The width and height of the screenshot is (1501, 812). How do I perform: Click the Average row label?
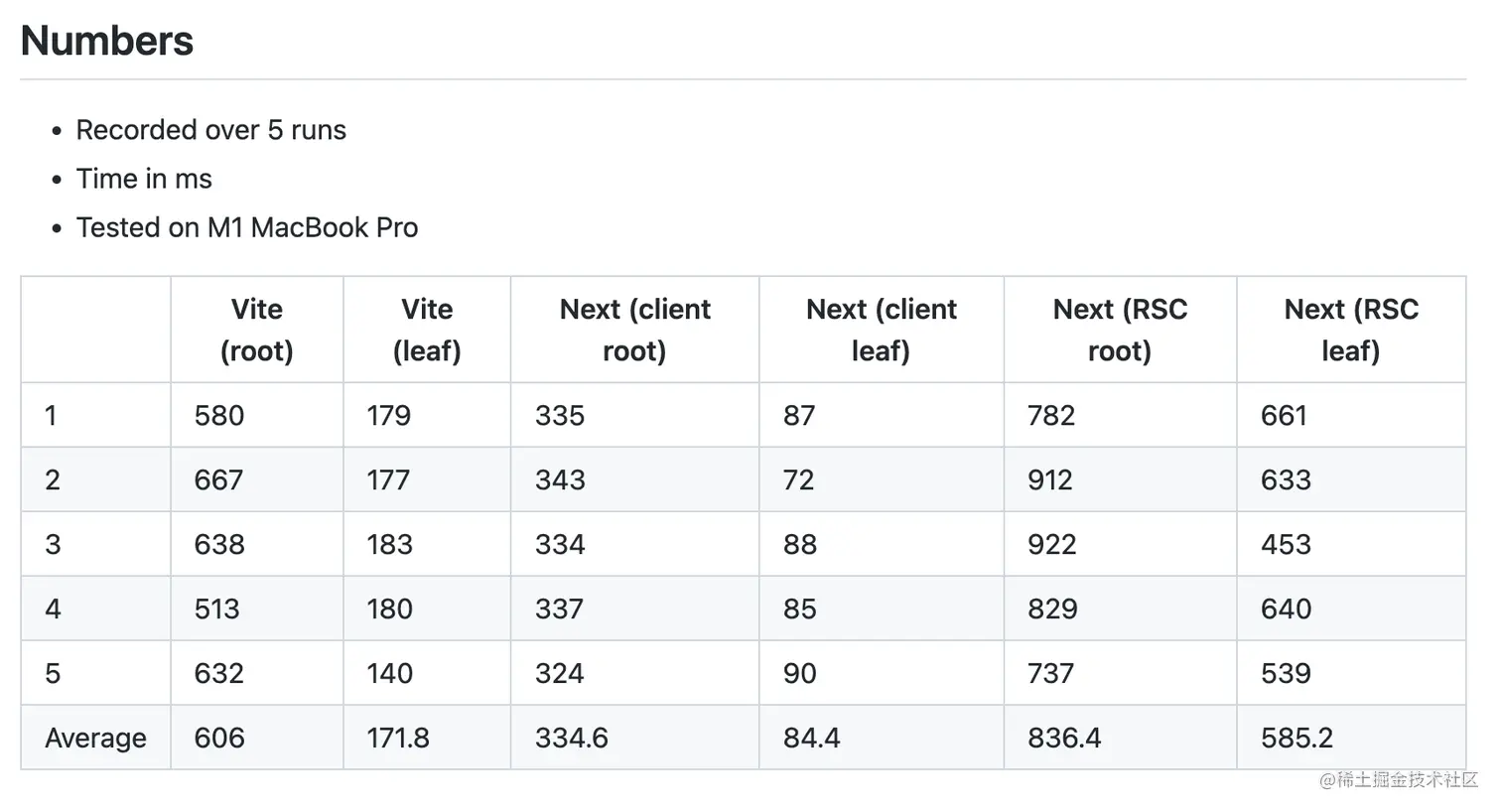pyautogui.click(x=95, y=738)
